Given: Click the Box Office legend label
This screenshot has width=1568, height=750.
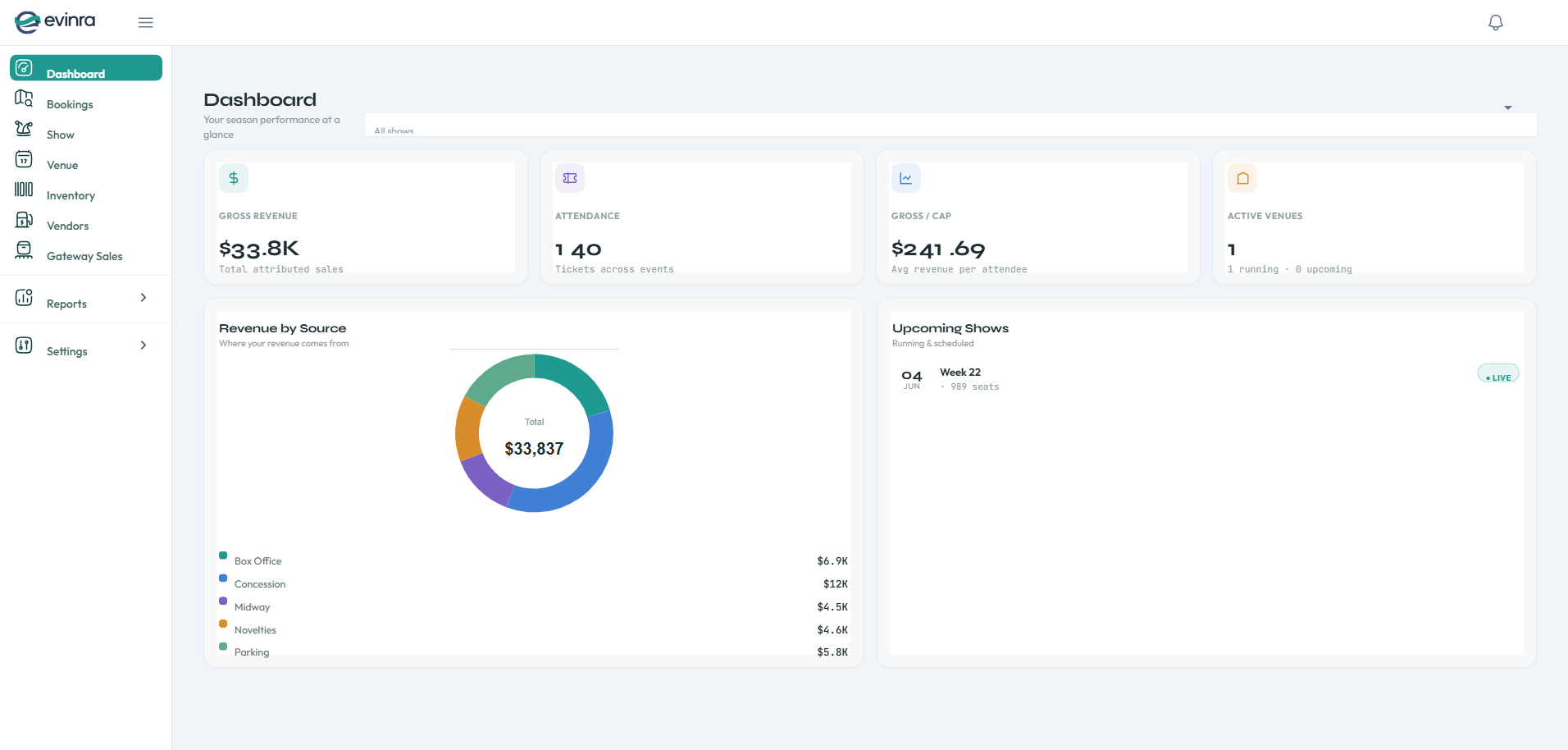Looking at the screenshot, I should [258, 561].
